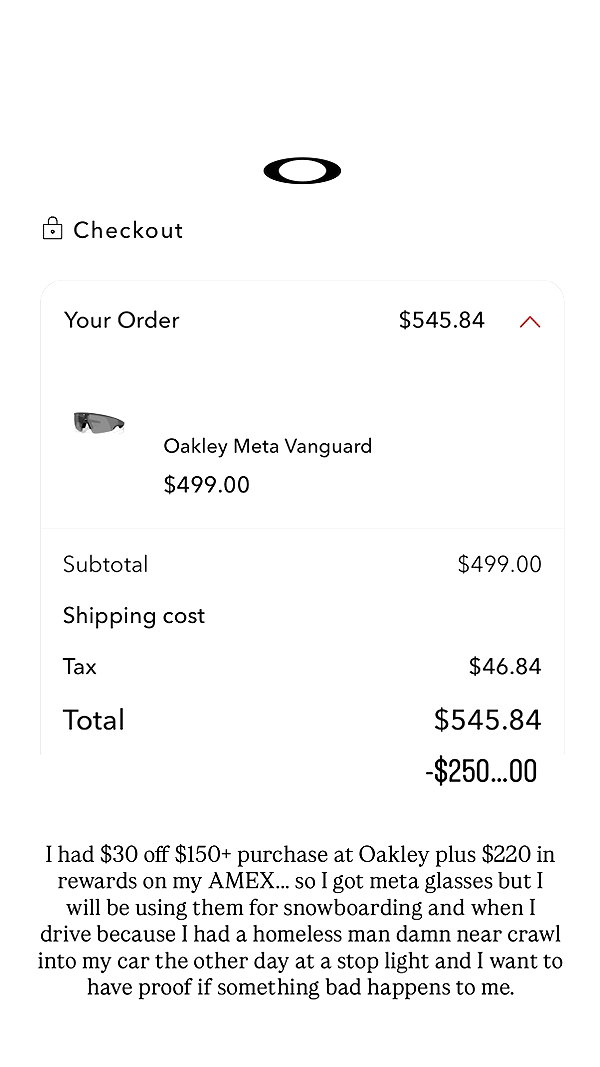This screenshot has height=1067, width=600.
Task: Click the $499.00 subtotal amount
Action: coord(500,564)
